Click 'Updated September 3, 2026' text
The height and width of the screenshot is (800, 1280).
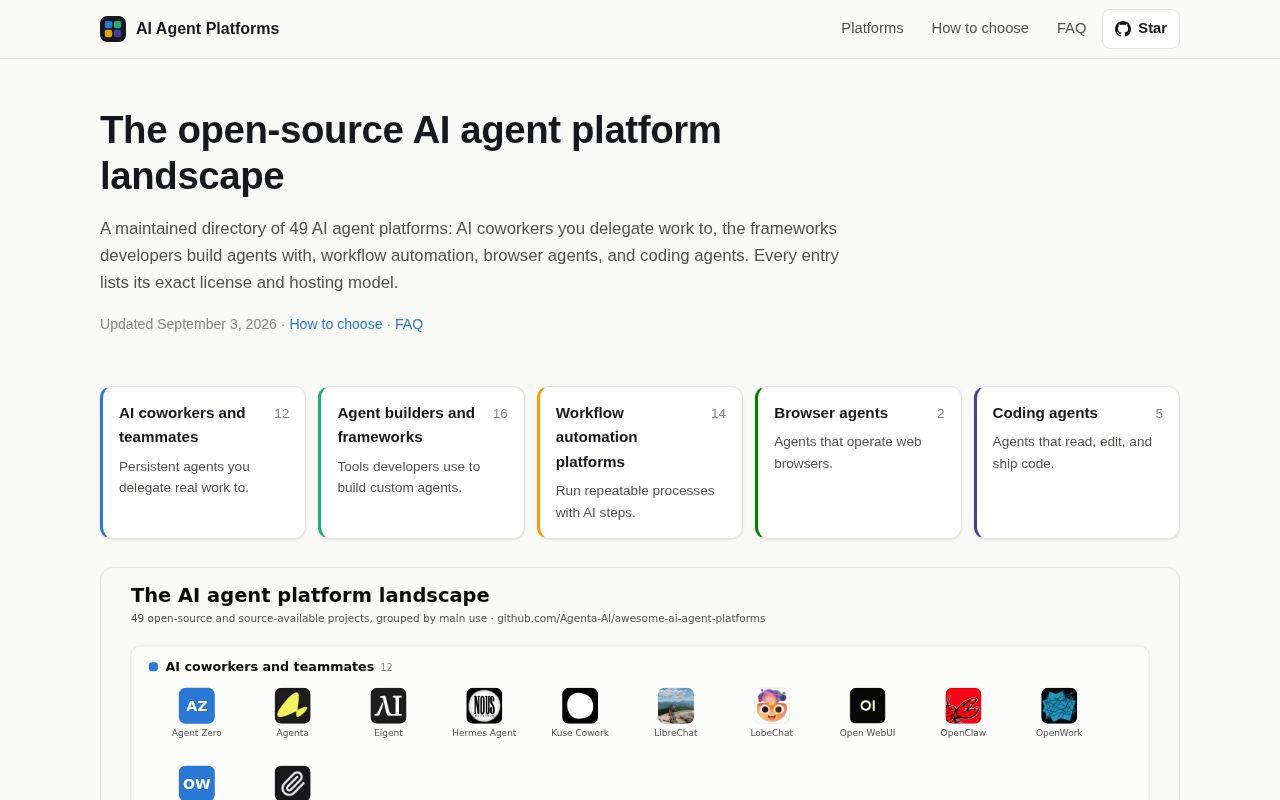pos(188,324)
